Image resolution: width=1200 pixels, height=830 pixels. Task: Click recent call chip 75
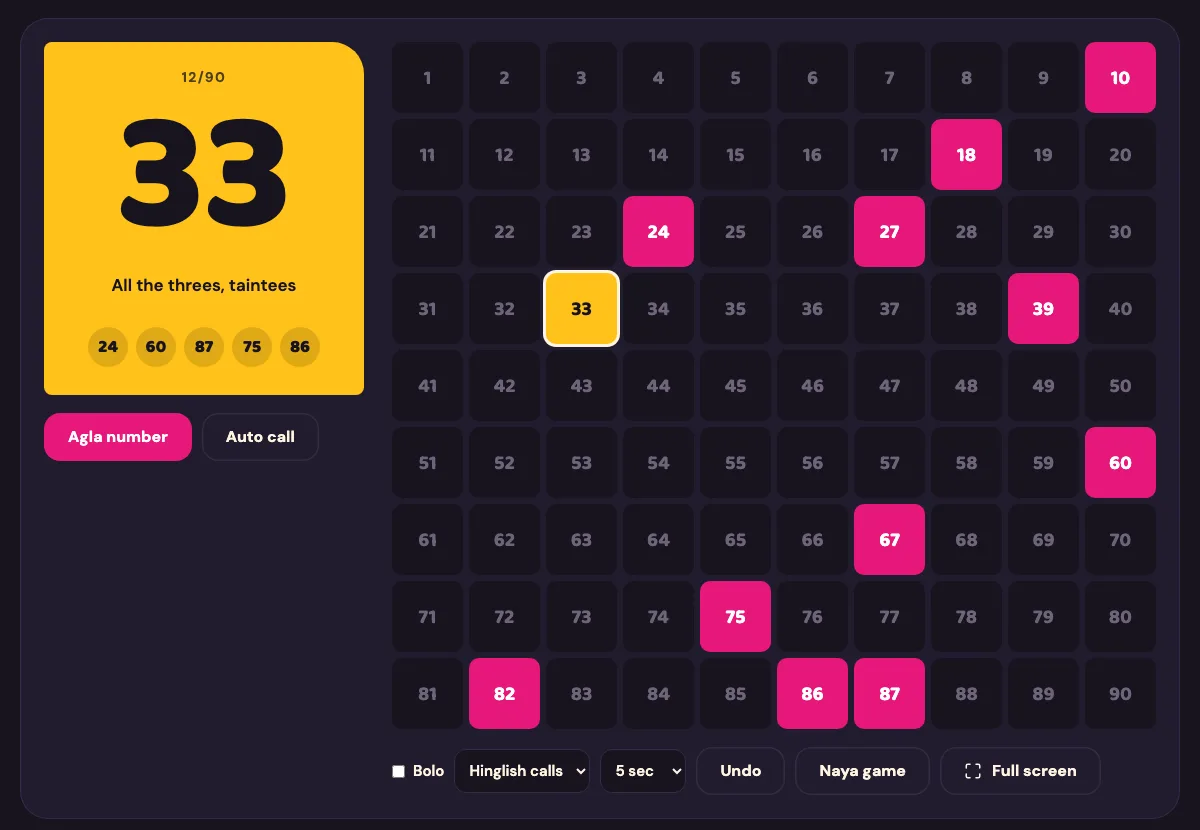(252, 347)
